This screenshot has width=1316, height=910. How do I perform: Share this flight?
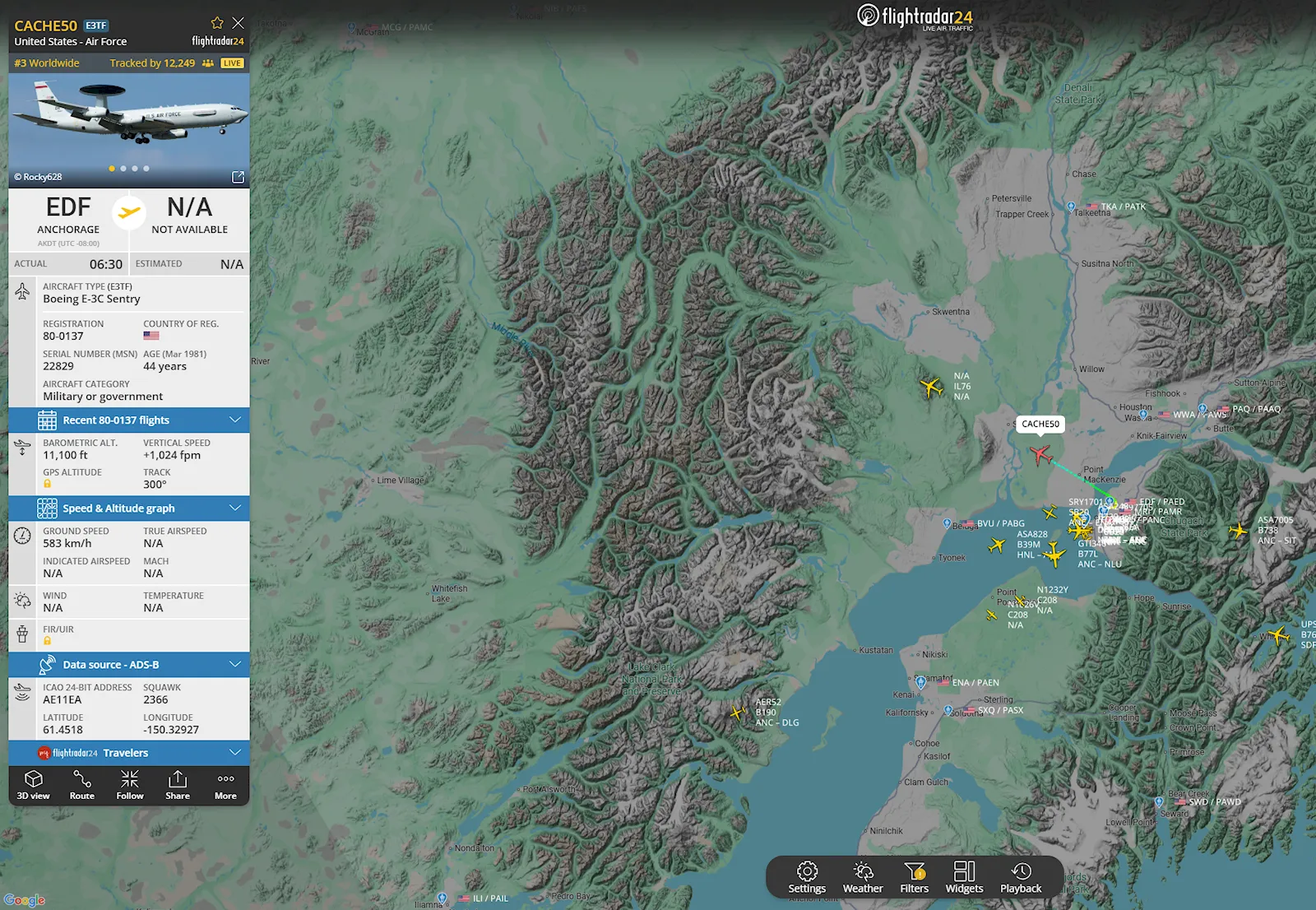point(178,785)
